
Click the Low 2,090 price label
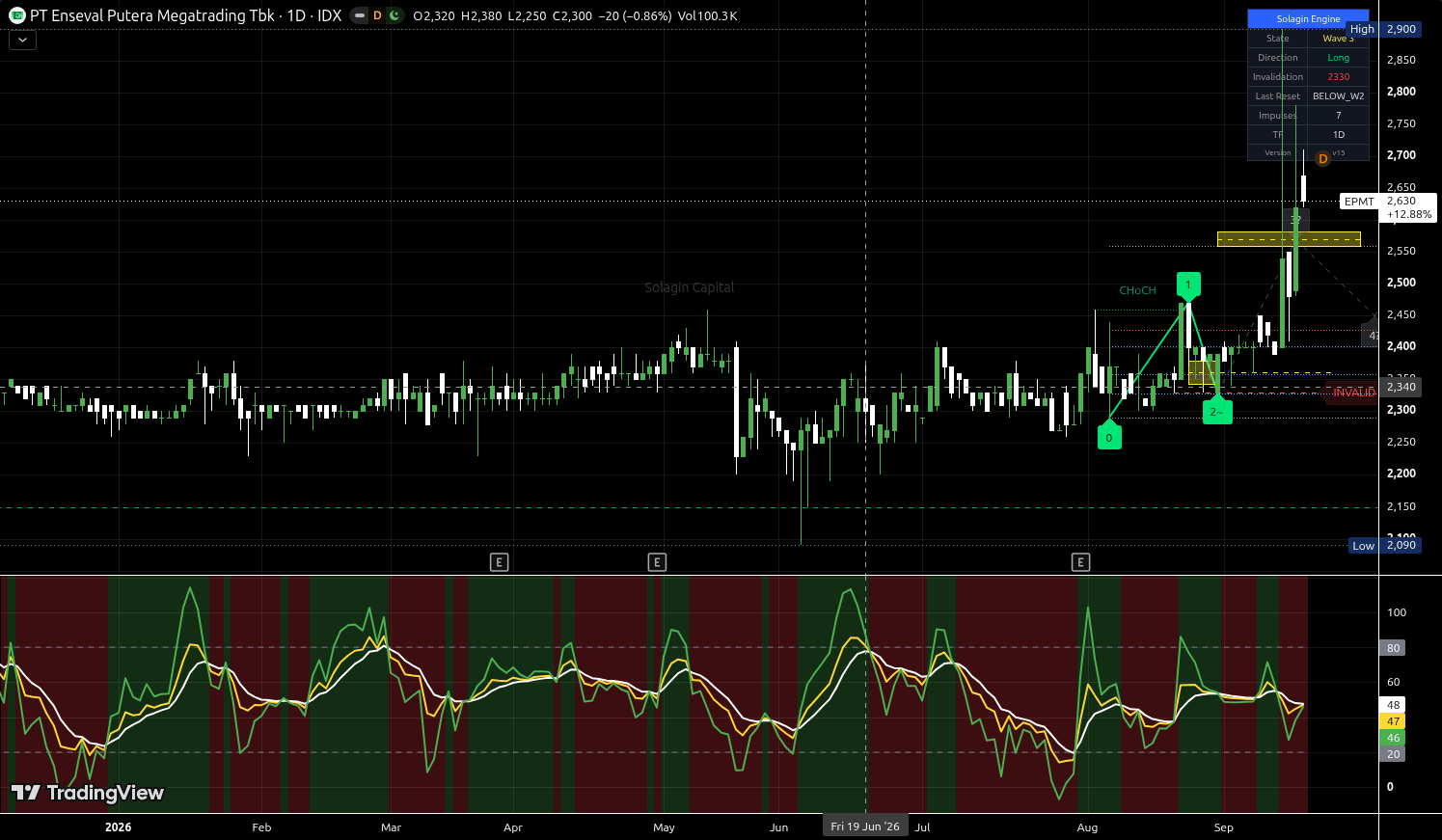[x=1384, y=545]
